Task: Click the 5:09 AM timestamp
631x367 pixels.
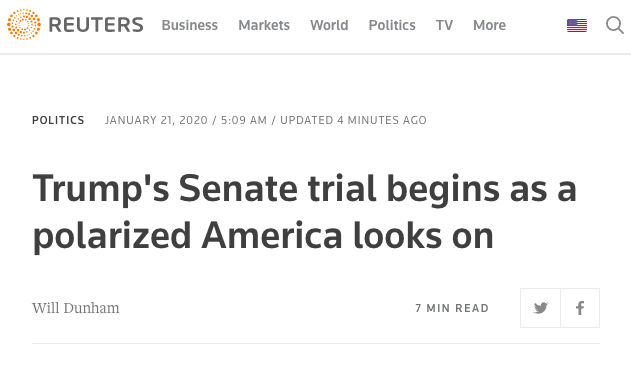Action: (244, 120)
